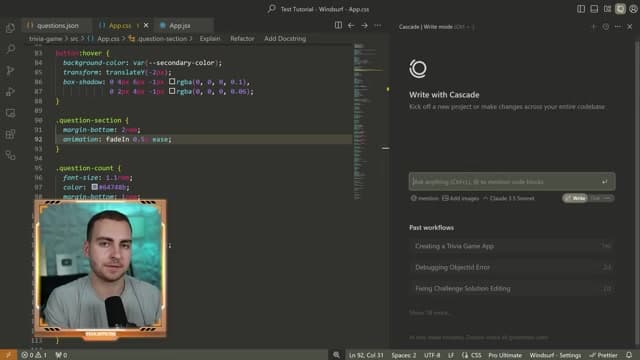The width and height of the screenshot is (640, 360).
Task: Click Ln 92, Col 31 in status bar
Action: coord(366,355)
